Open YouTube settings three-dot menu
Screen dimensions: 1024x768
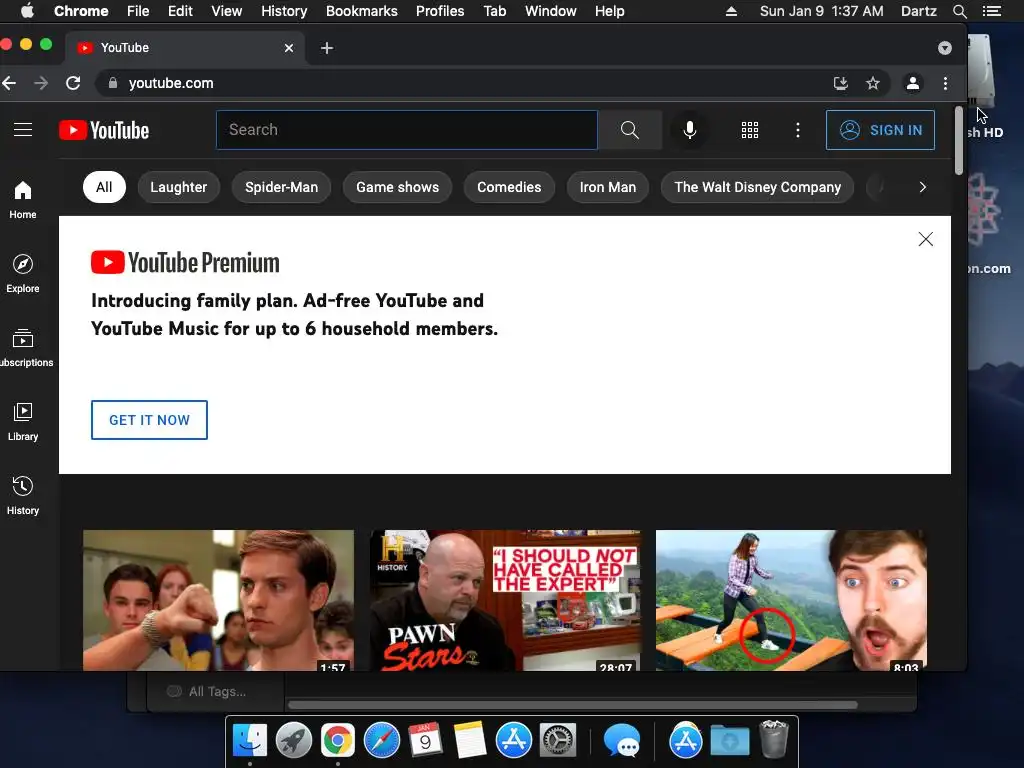pos(797,130)
